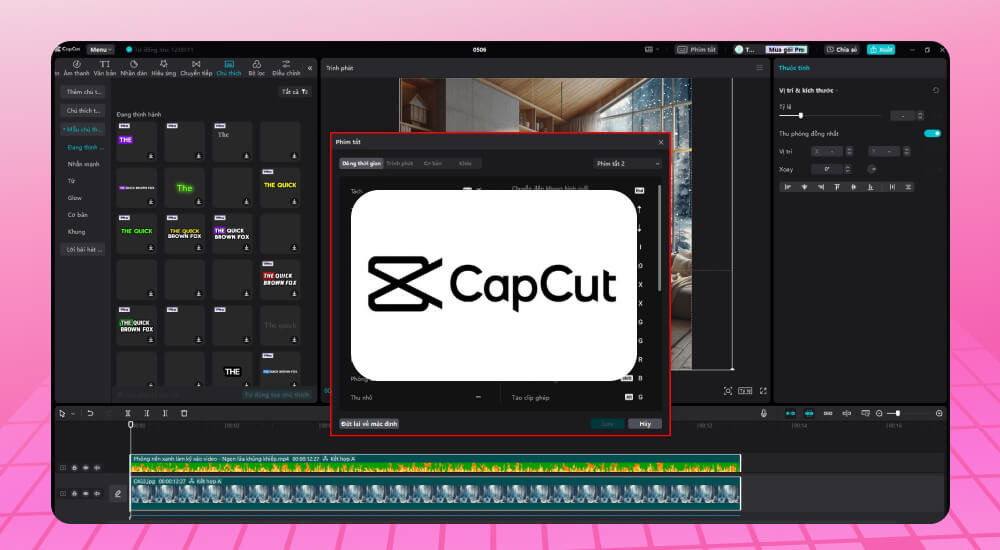Click Hủy cancel button in dialog
Viewport: 1000px width, 550px height.
[645, 424]
